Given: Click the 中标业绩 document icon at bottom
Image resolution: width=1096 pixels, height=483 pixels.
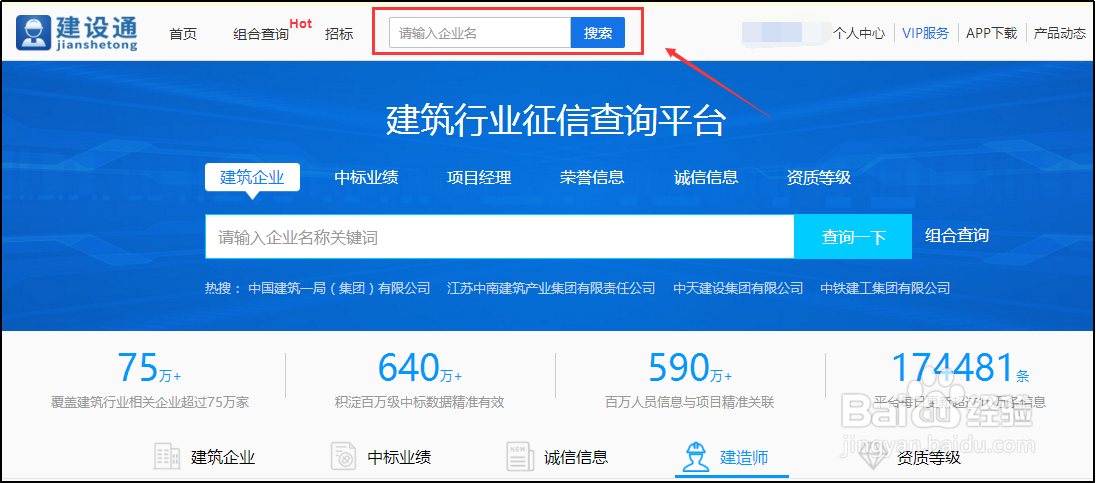Looking at the screenshot, I should click(x=343, y=458).
